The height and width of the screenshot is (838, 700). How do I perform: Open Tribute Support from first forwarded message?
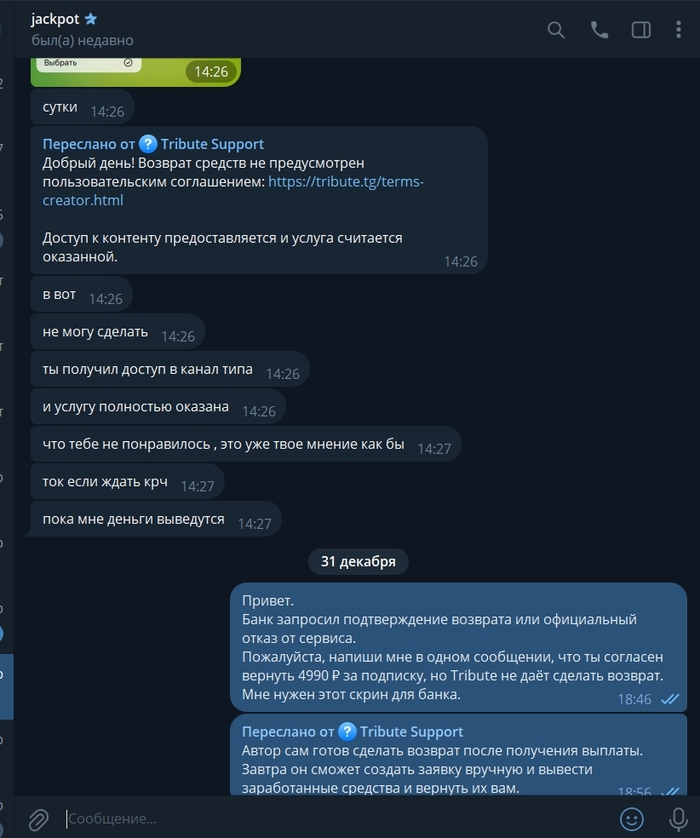tap(212, 144)
